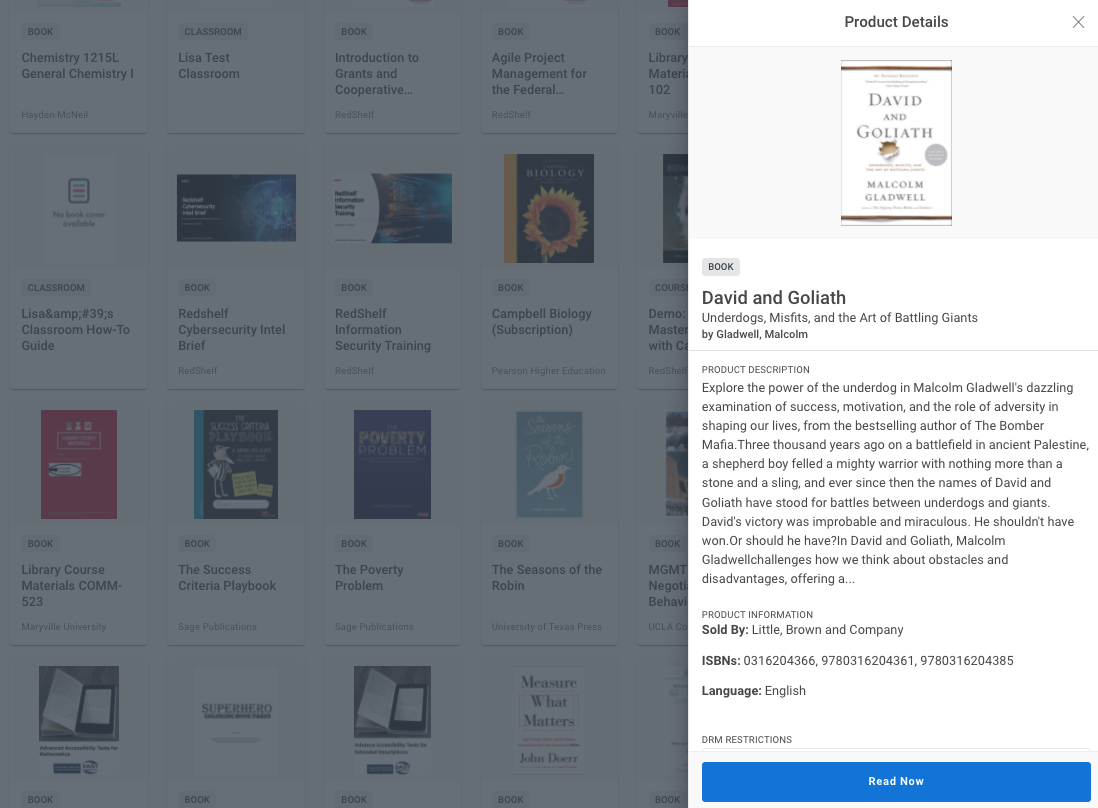1098x808 pixels.
Task: Click the PRODUCT INFORMATION heading
Action: point(757,615)
